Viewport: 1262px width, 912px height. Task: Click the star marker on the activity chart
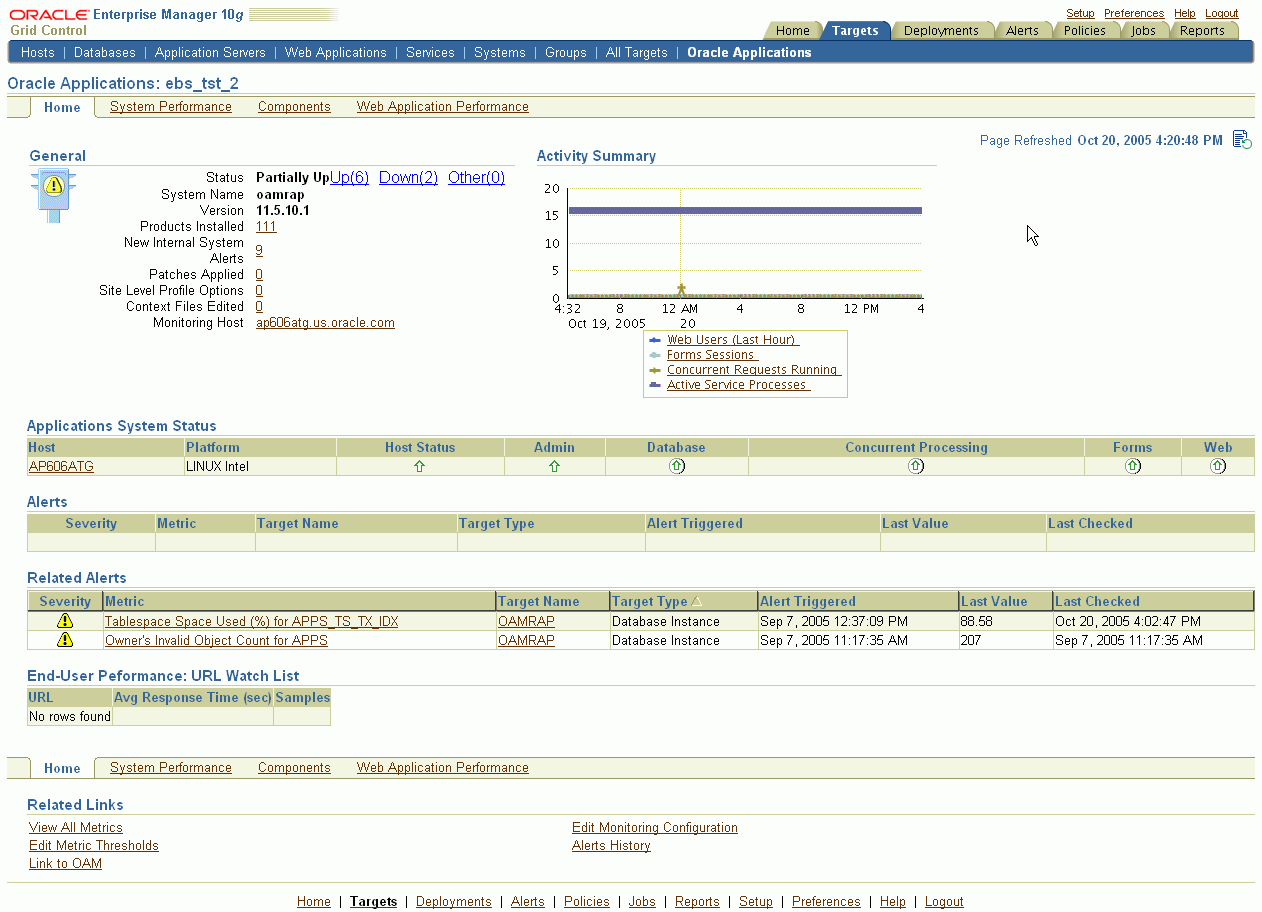click(x=681, y=288)
